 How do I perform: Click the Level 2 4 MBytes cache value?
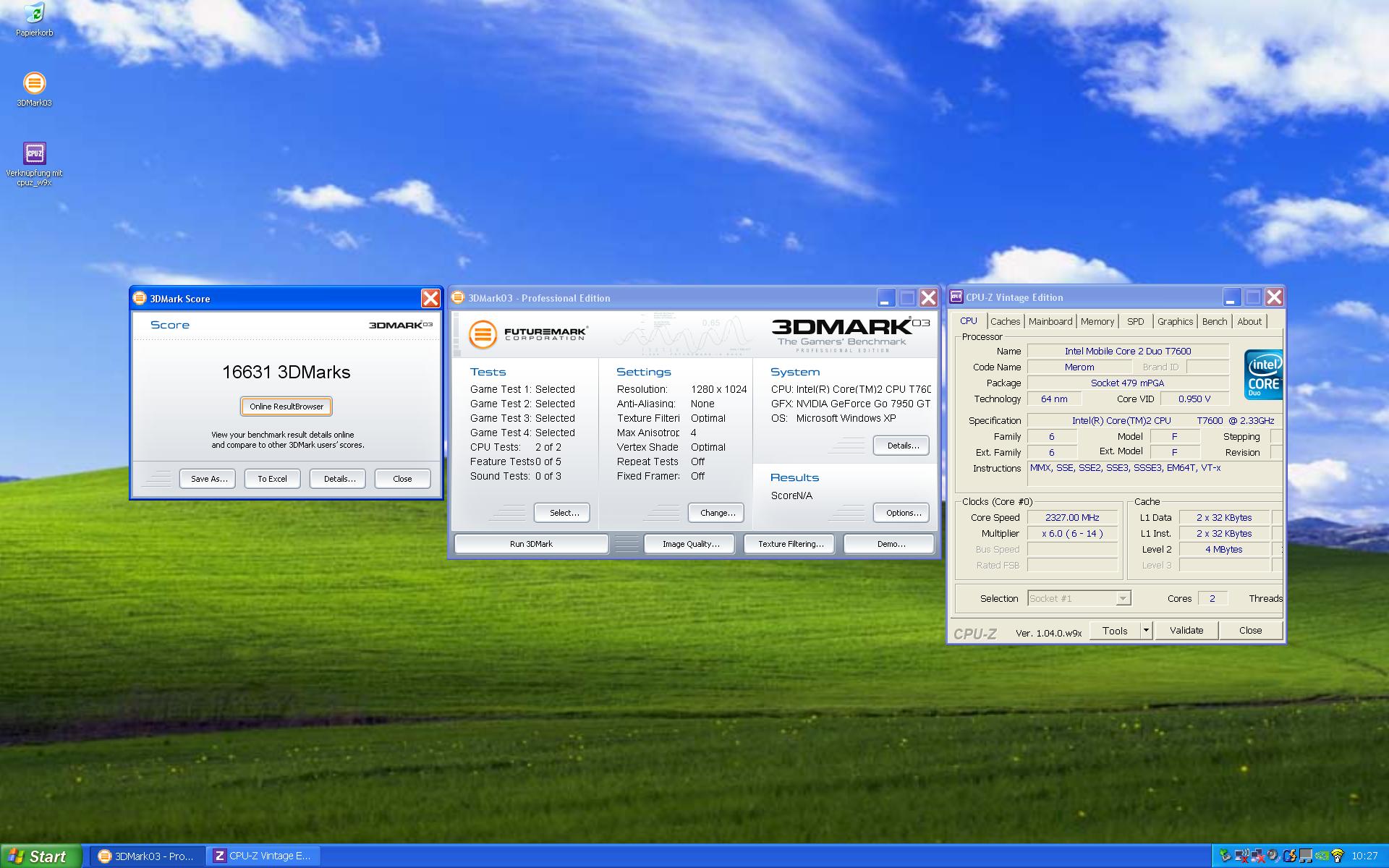(x=1223, y=550)
